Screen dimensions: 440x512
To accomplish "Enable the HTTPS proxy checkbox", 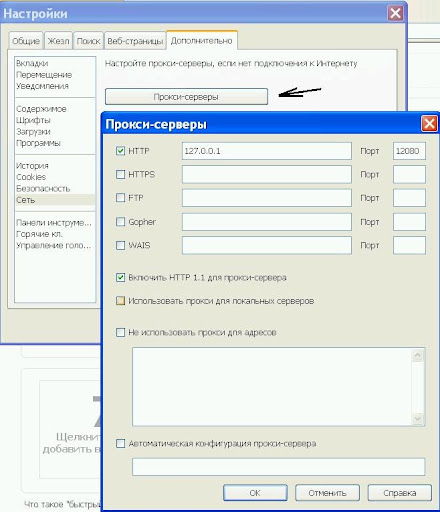I will click(x=120, y=174).
